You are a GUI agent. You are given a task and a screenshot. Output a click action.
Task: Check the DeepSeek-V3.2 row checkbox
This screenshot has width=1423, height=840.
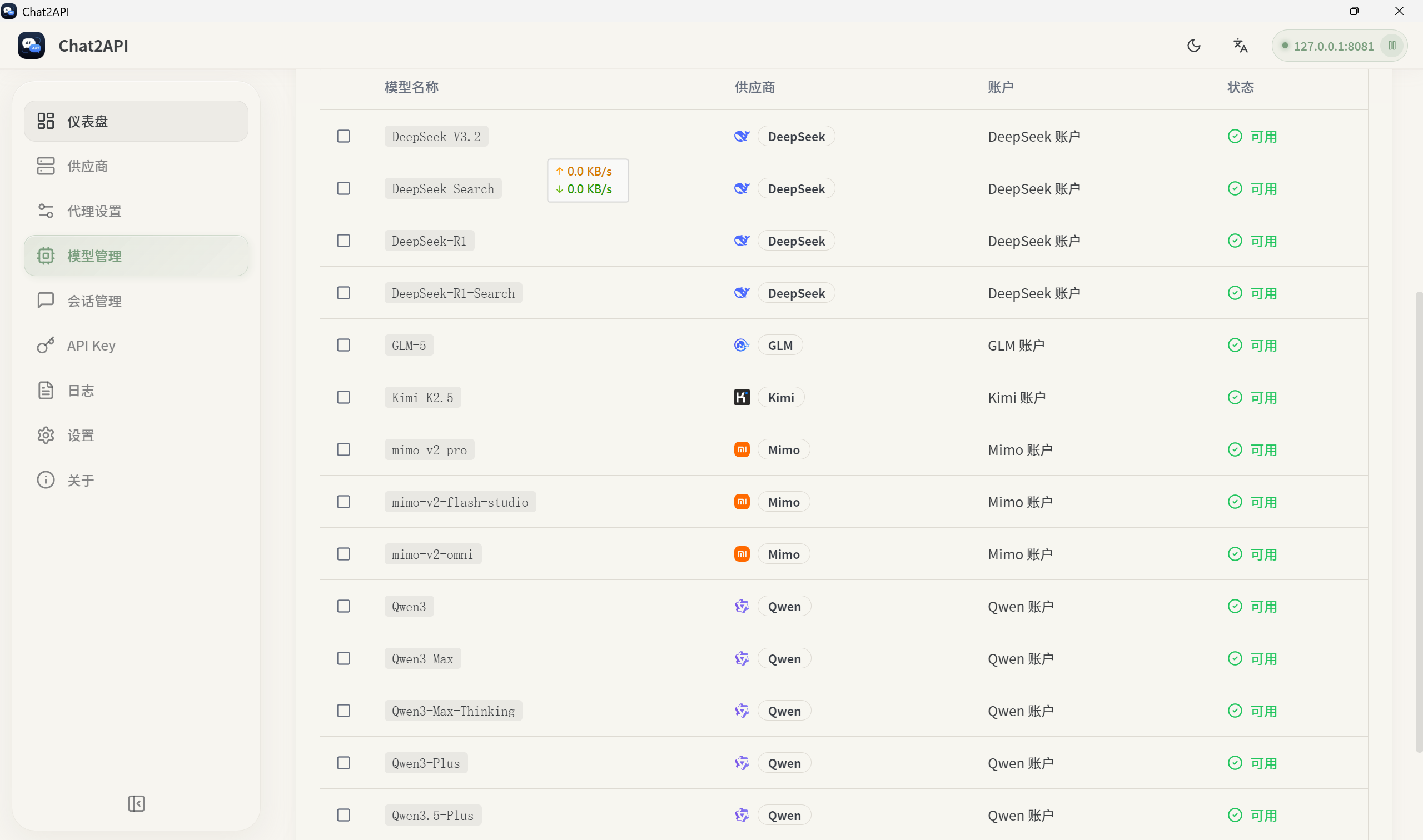tap(344, 137)
